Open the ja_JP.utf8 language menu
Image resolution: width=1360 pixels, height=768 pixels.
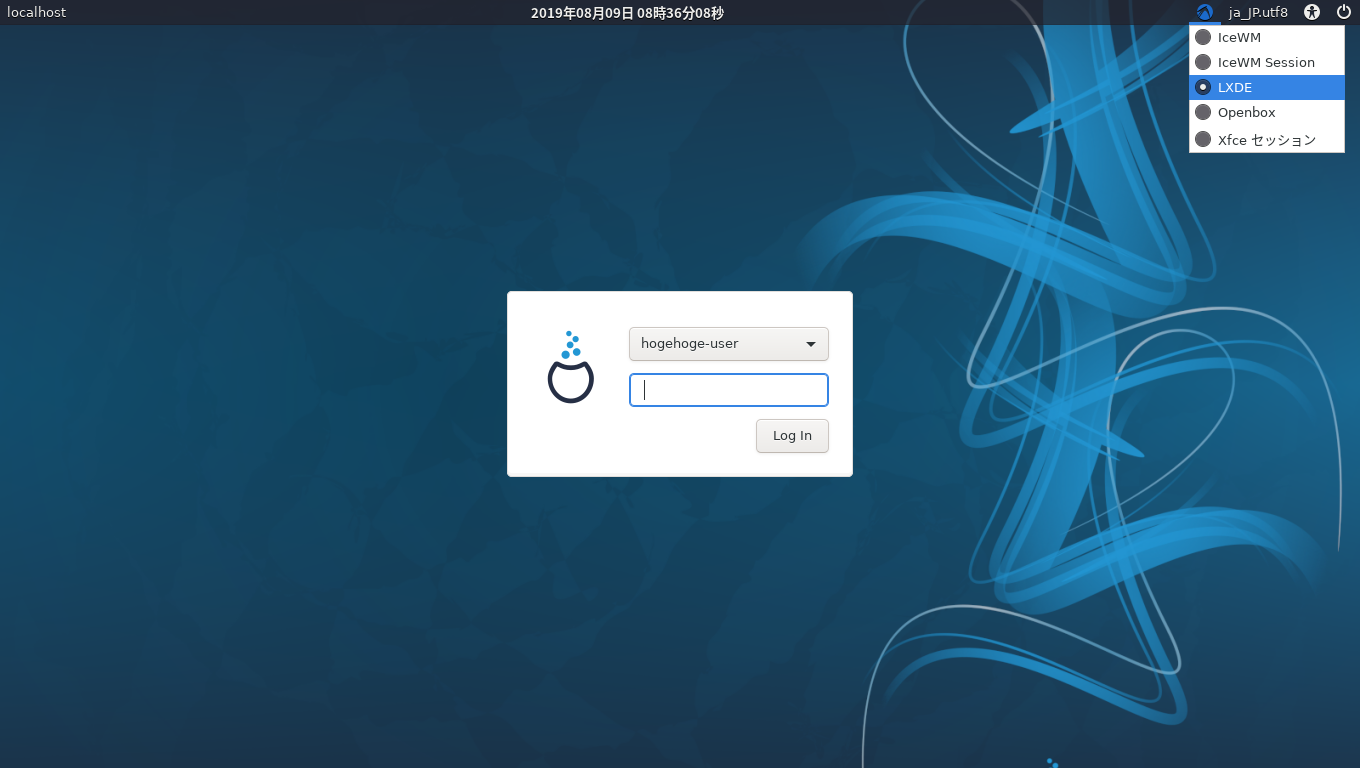1258,12
